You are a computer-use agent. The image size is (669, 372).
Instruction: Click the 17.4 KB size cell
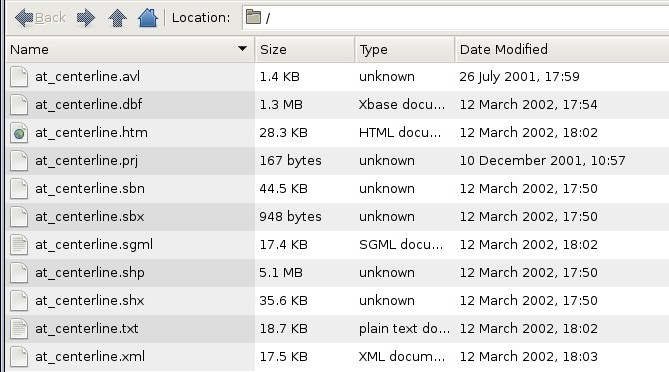283,245
